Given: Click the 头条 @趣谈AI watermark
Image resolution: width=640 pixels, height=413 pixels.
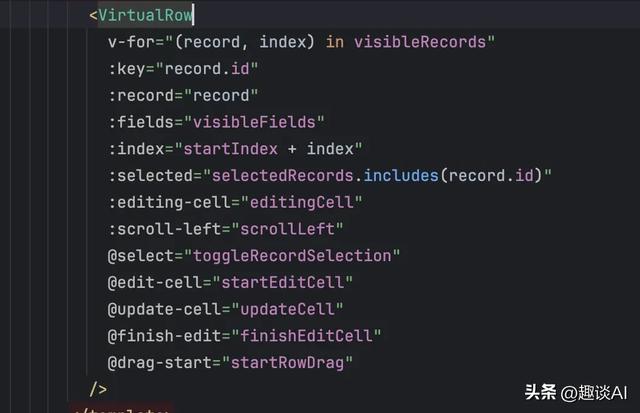Looking at the screenshot, I should point(576,393).
